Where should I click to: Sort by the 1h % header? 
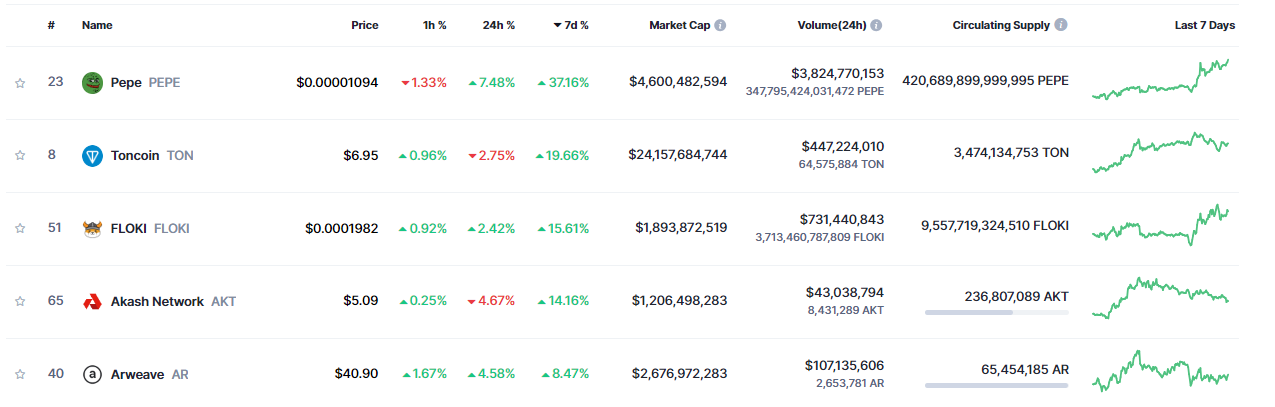point(434,25)
